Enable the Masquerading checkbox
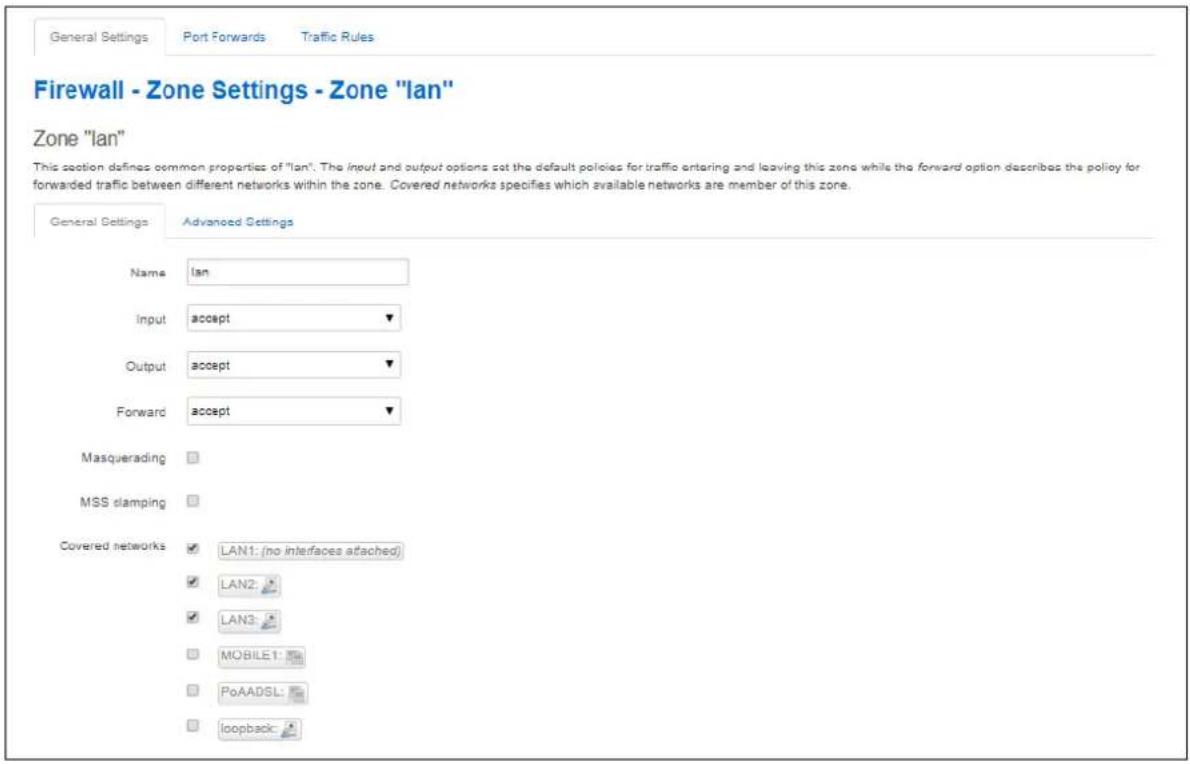The height and width of the screenshot is (764, 1190). pyautogui.click(x=193, y=457)
